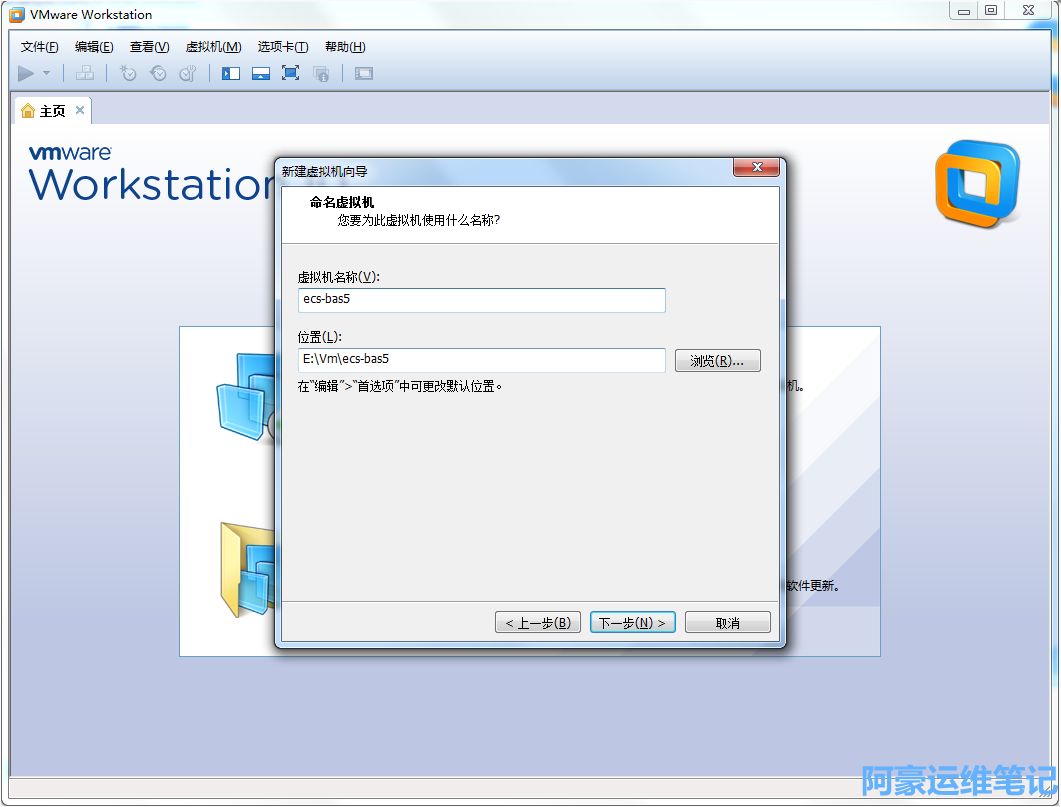Click the revert to snapshot icon
1061x807 pixels.
(158, 73)
